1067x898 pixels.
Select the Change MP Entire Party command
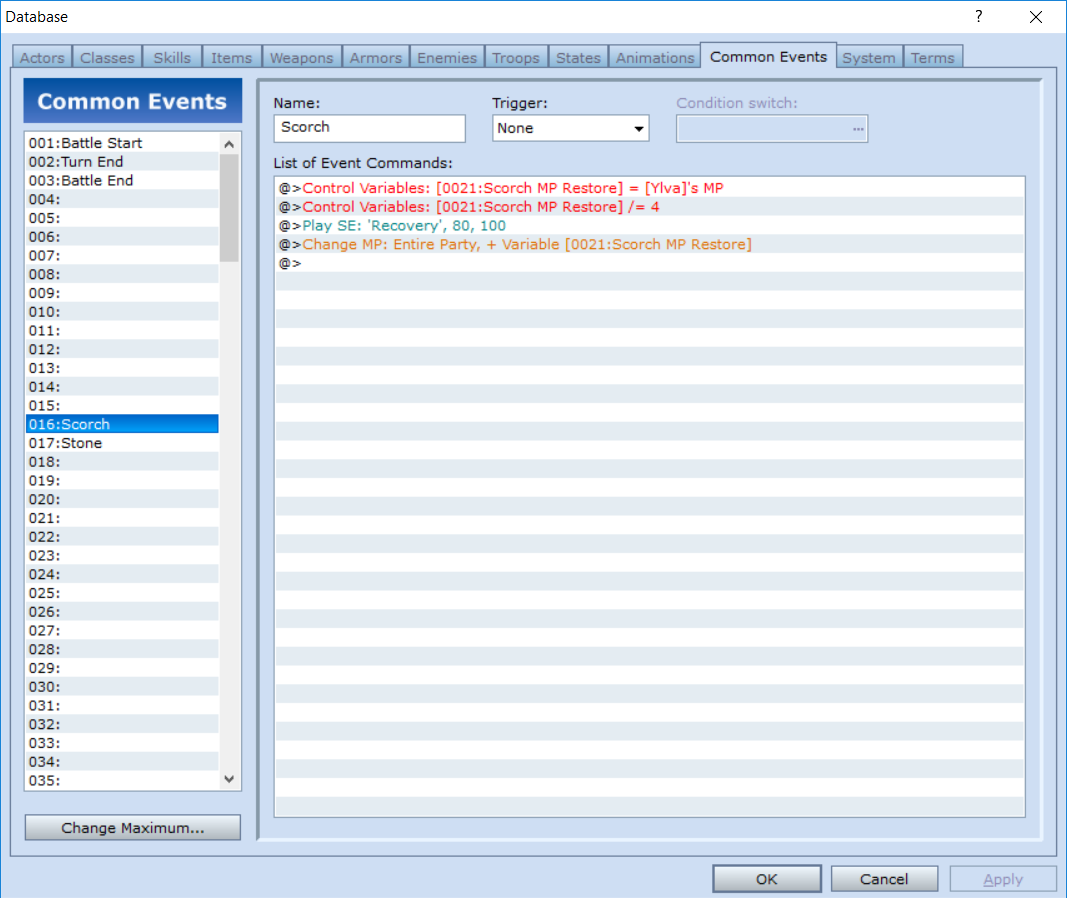(650, 244)
